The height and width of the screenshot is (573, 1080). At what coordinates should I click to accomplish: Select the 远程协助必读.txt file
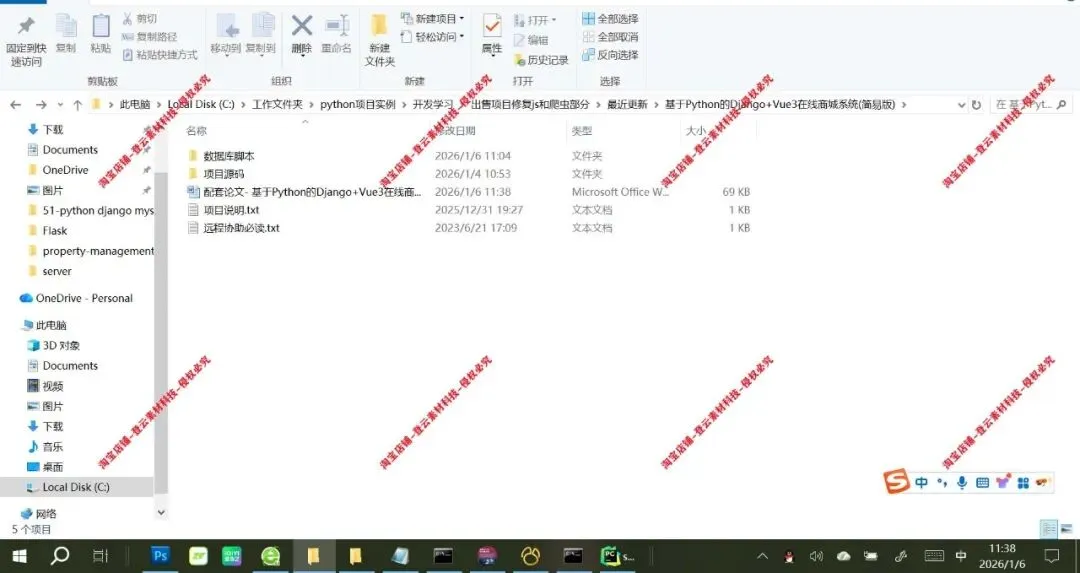tap(241, 227)
